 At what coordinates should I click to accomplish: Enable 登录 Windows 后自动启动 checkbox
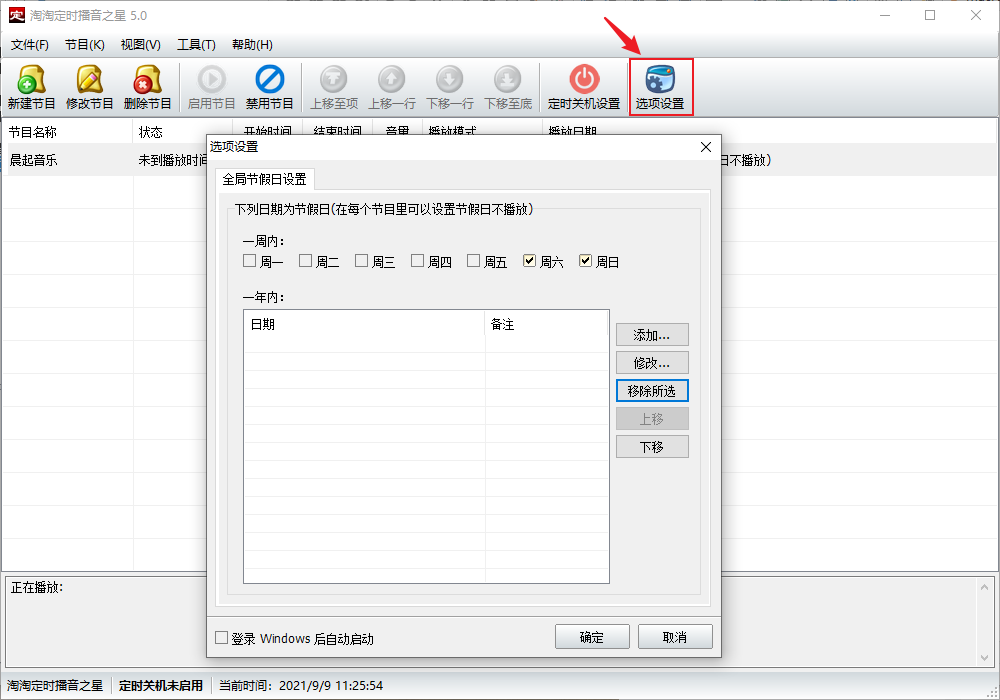221,638
